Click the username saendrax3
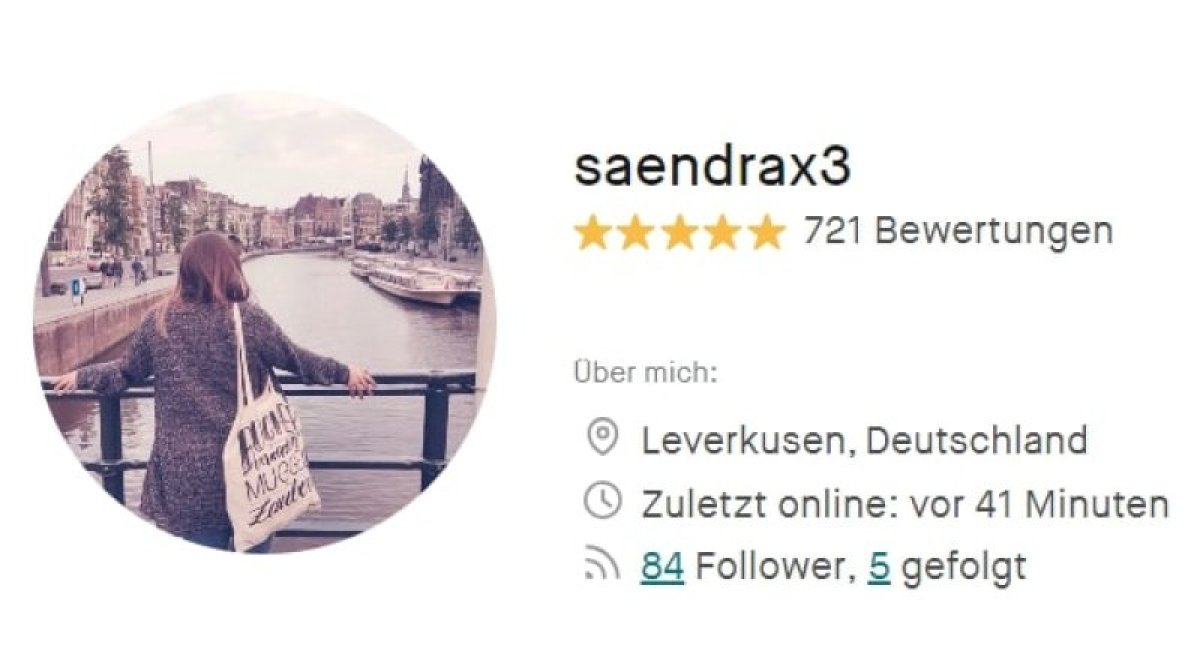Image resolution: width=1200 pixels, height=666 pixels. coord(712,168)
